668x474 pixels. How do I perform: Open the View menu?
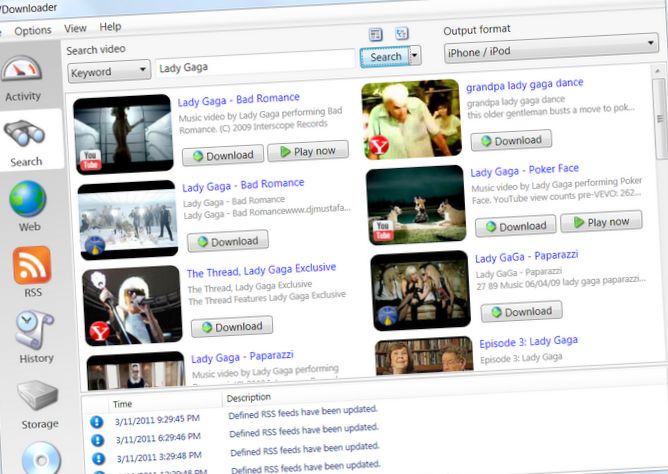[x=75, y=29]
